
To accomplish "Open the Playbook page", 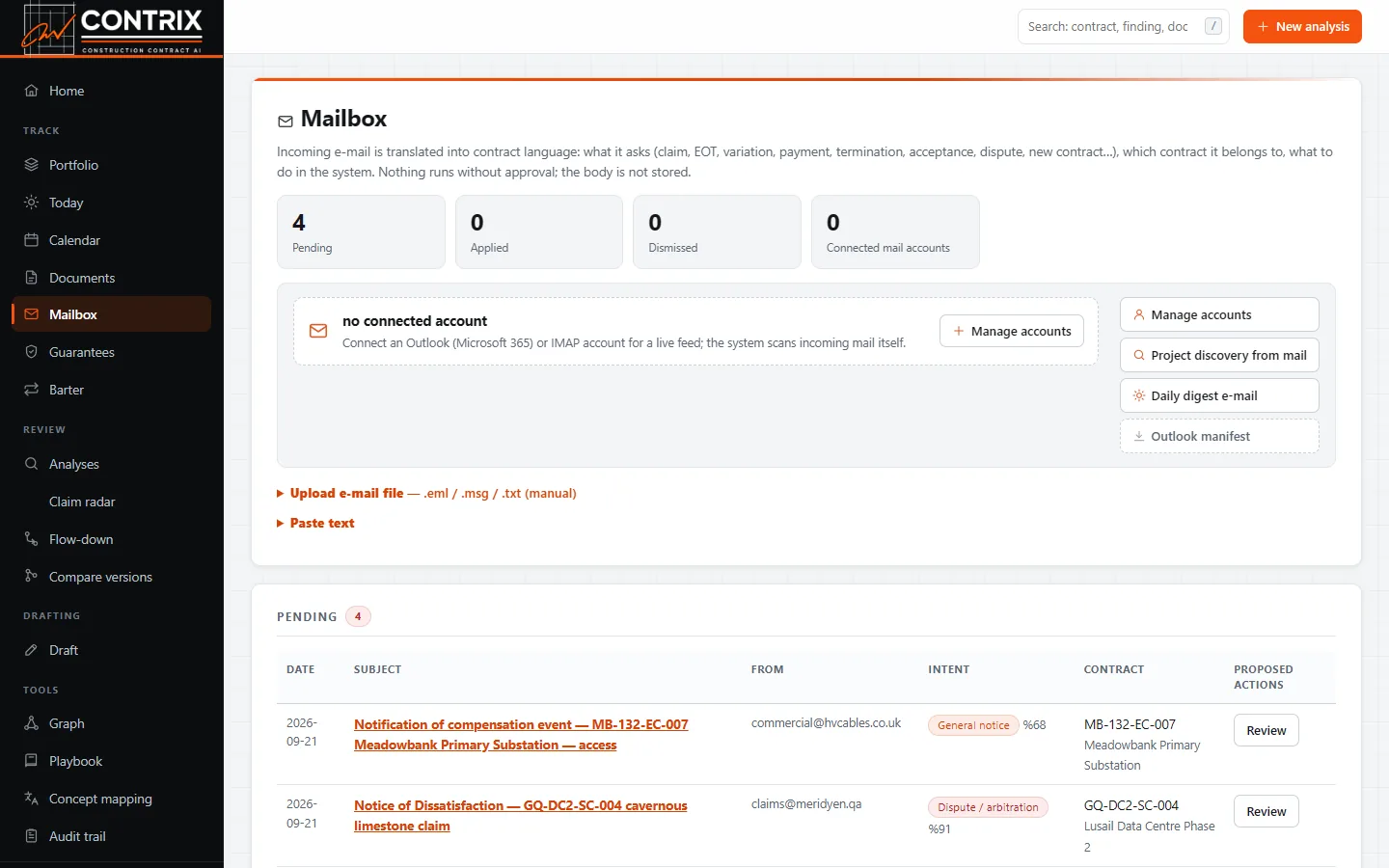I will [111, 761].
